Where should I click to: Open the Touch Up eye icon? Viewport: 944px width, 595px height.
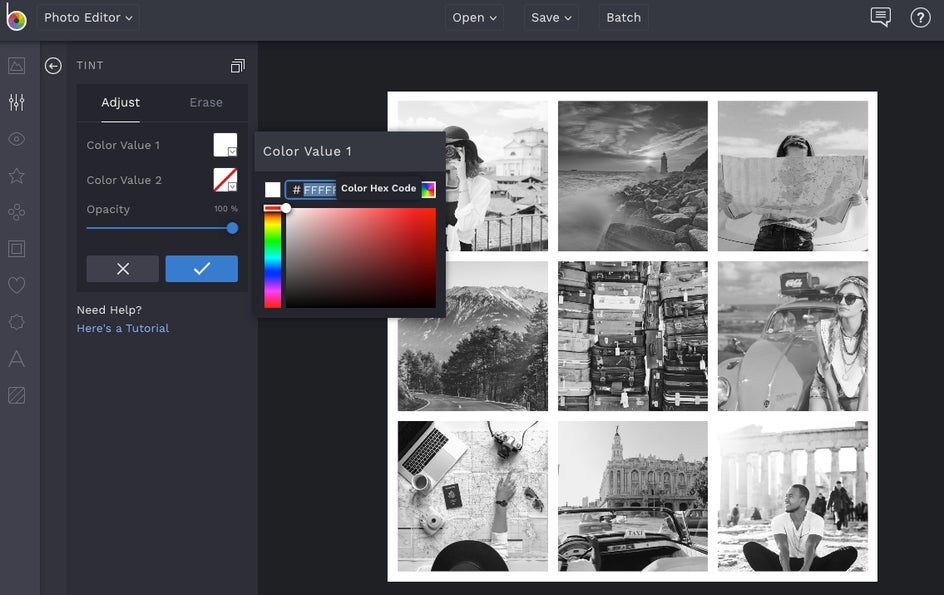click(x=16, y=139)
